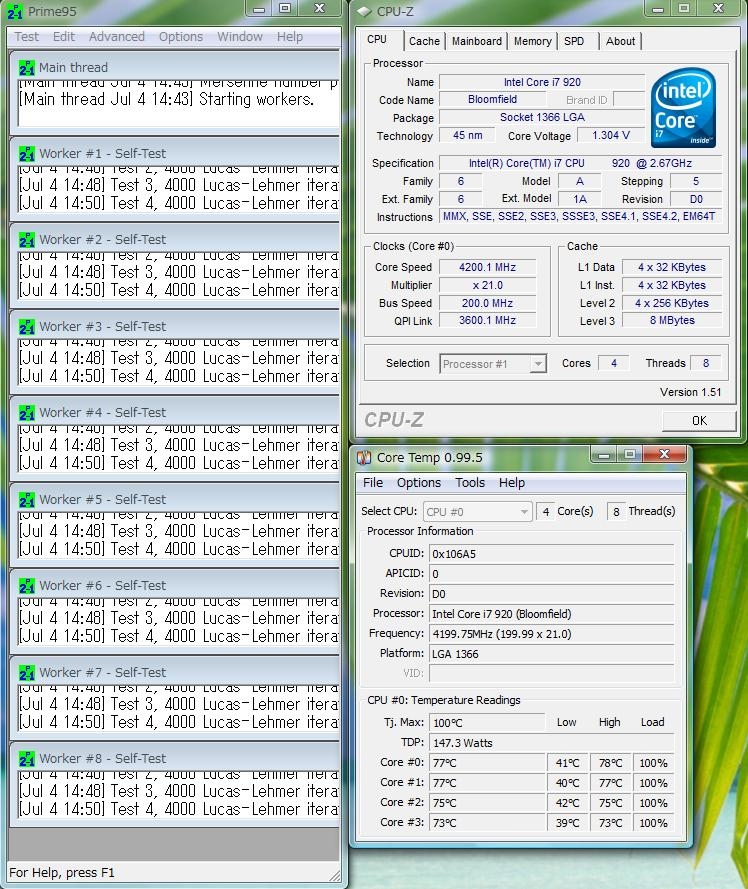Open the Select CPU #0 dropdown in Core Temp

click(x=477, y=512)
